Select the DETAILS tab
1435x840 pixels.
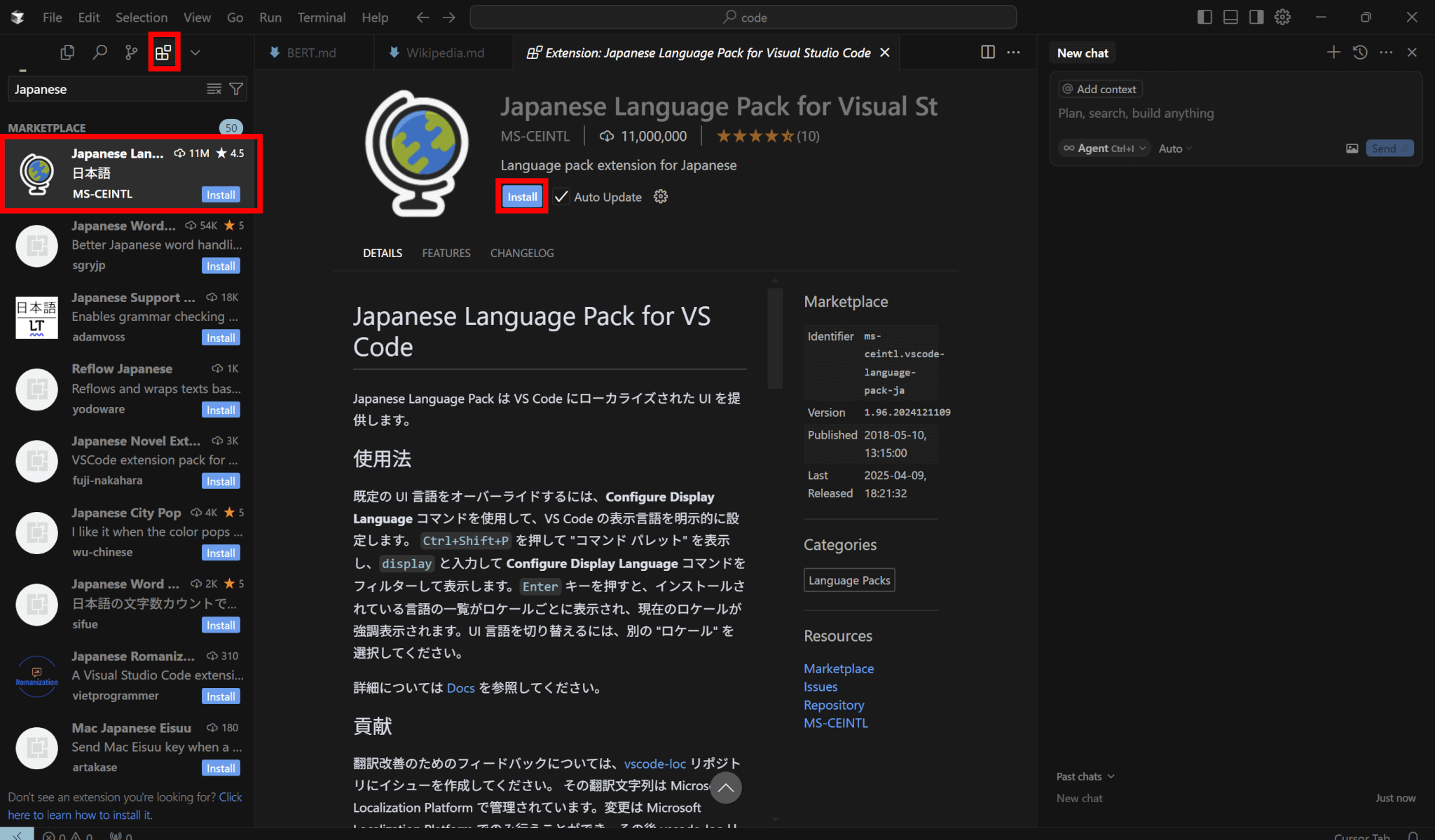pos(383,253)
